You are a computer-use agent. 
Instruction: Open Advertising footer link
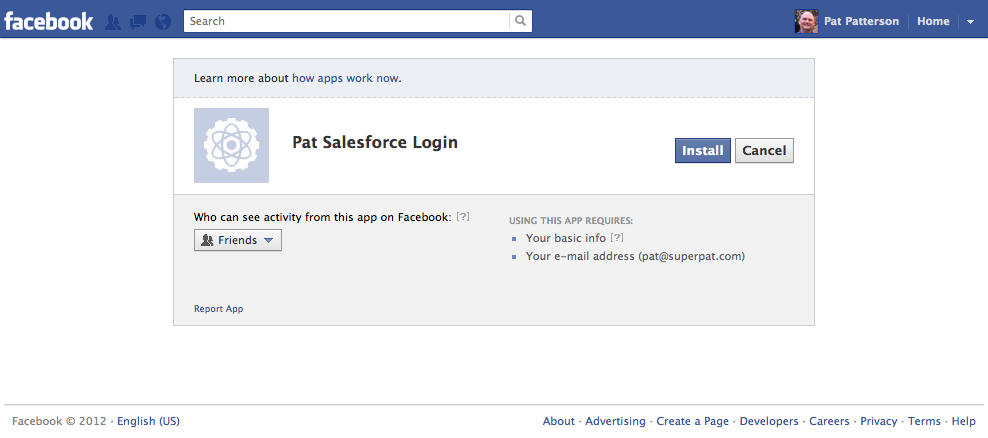(x=615, y=421)
